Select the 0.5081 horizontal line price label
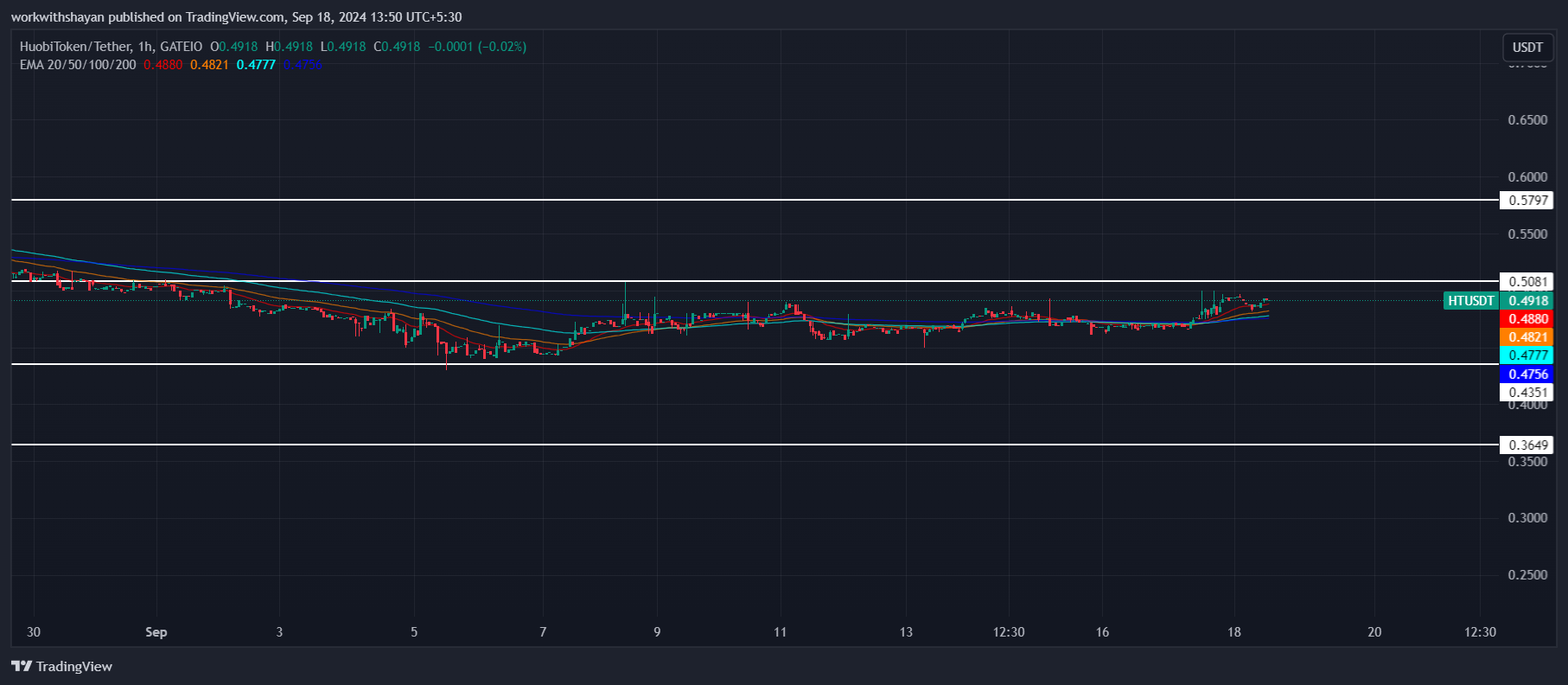Image resolution: width=1568 pixels, height=685 pixels. point(1527,282)
